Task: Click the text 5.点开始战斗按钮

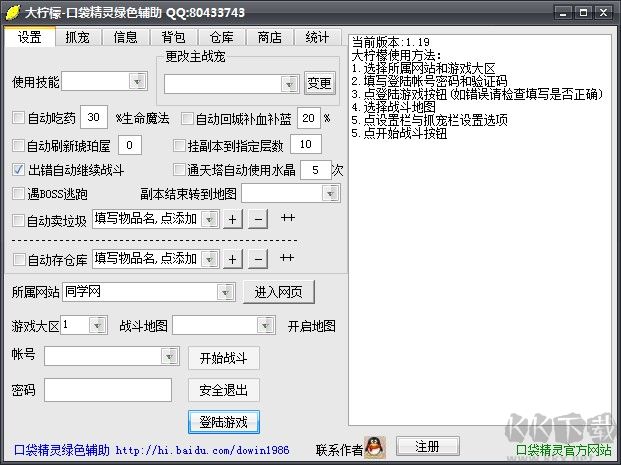Action: click(x=400, y=133)
